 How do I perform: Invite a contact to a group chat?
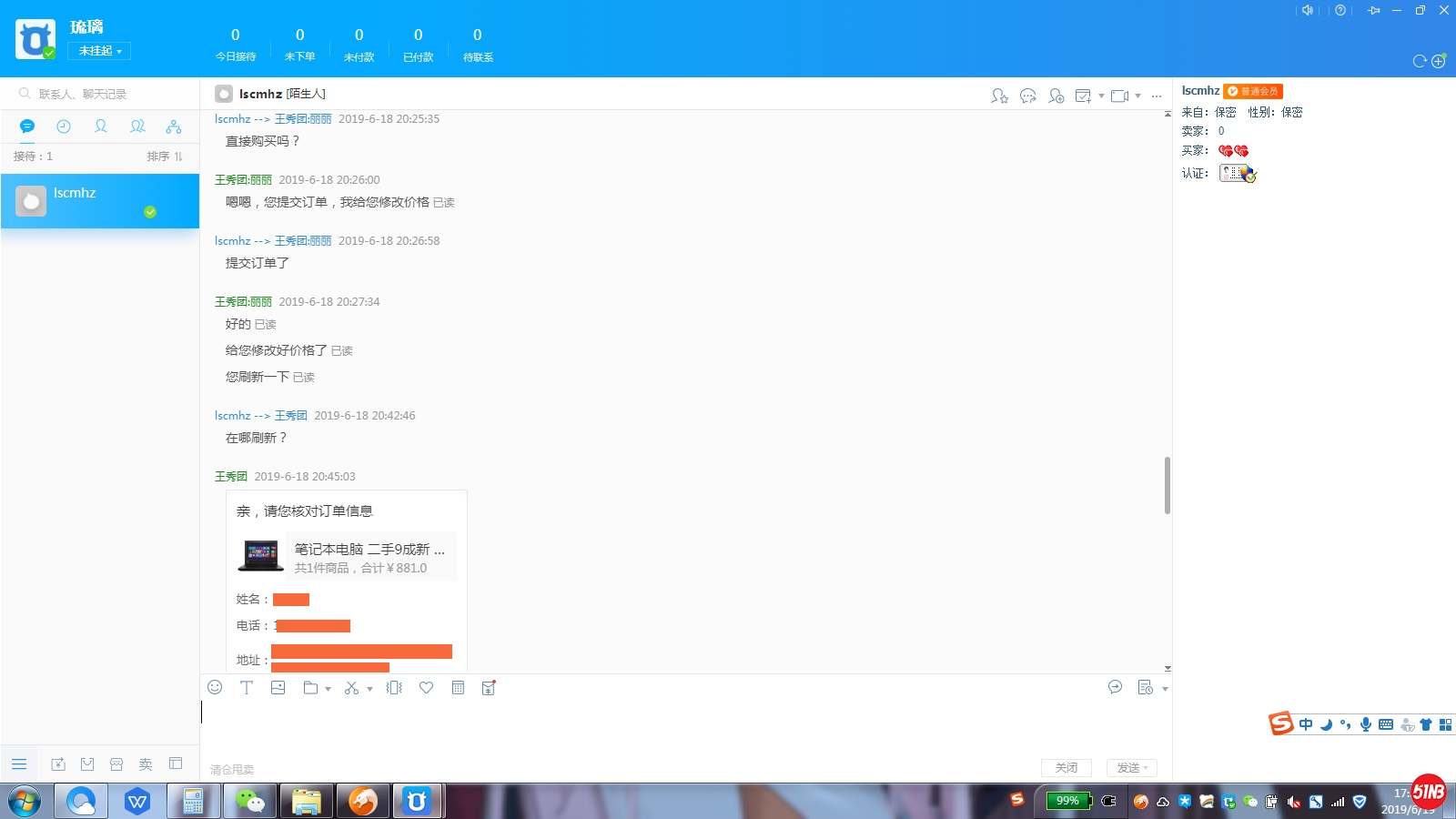pos(1057,96)
